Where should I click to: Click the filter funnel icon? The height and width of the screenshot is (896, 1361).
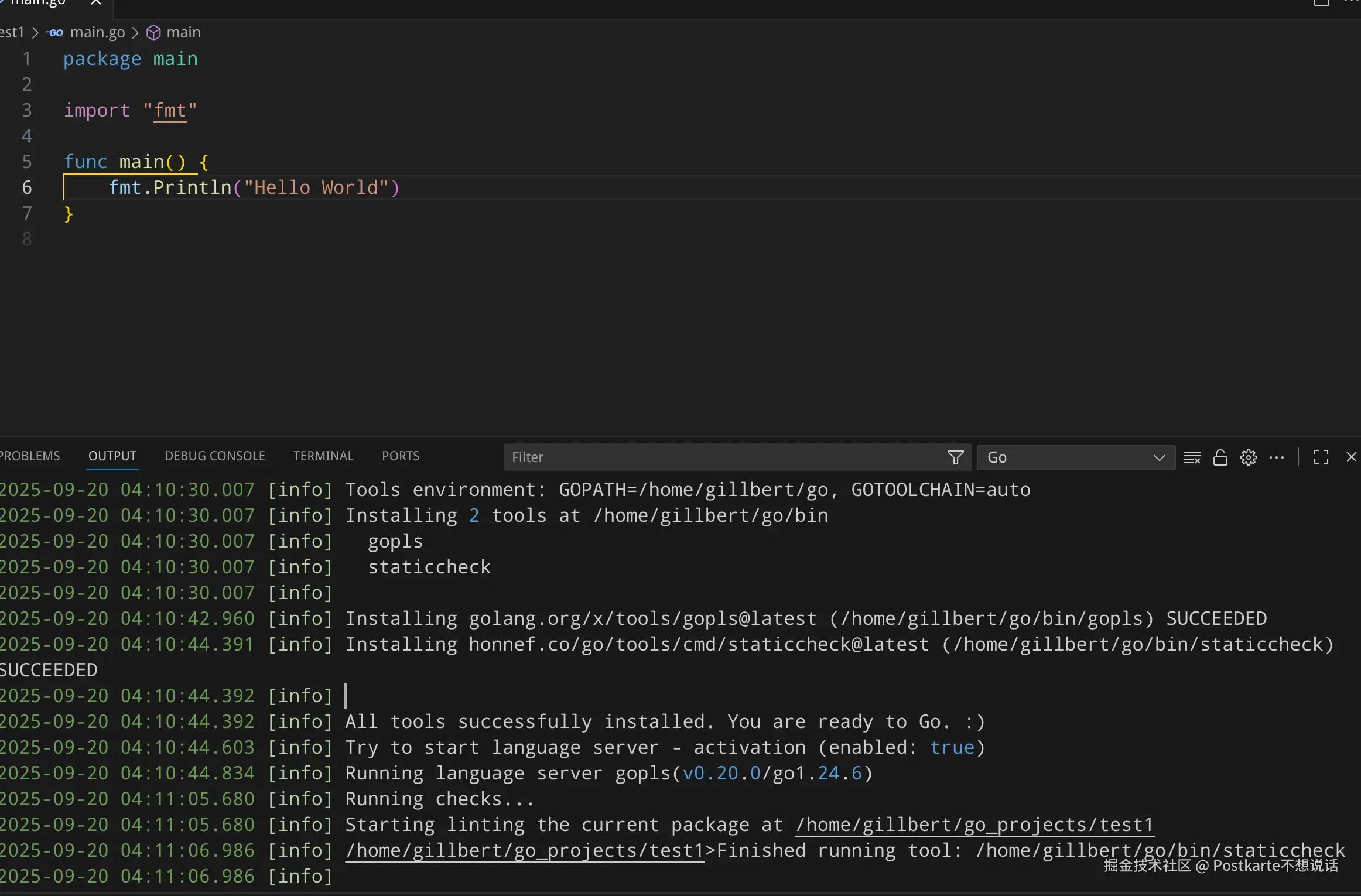[955, 457]
